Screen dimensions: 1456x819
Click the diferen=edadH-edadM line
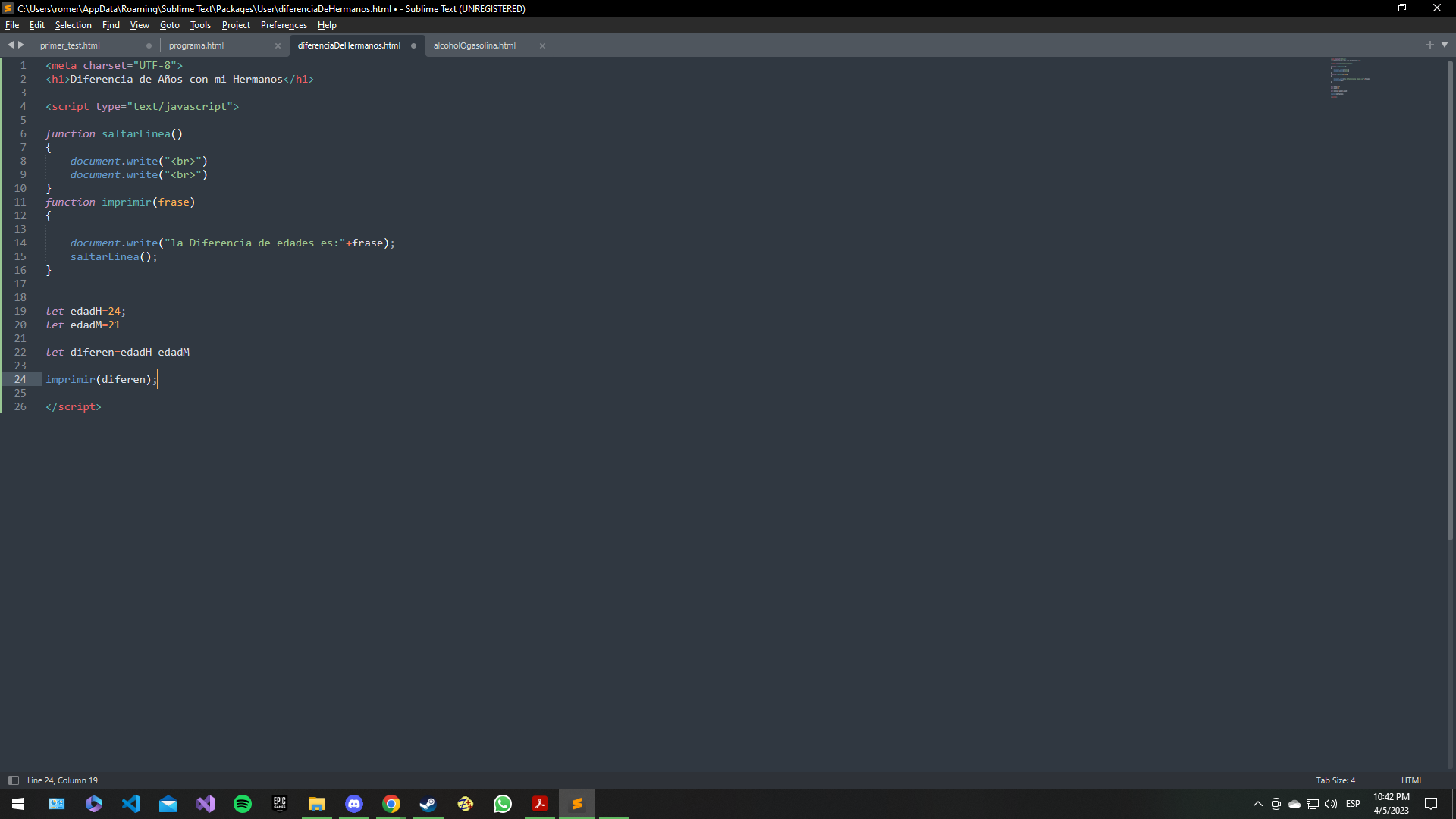click(x=118, y=352)
